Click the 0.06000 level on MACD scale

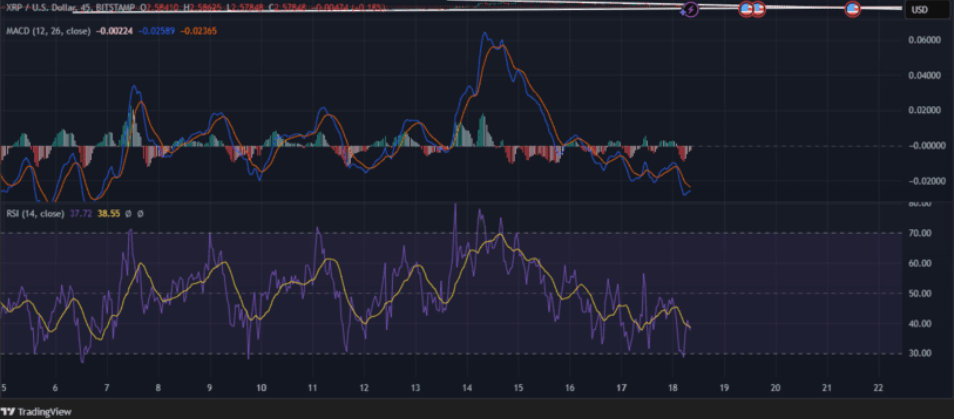(926, 40)
